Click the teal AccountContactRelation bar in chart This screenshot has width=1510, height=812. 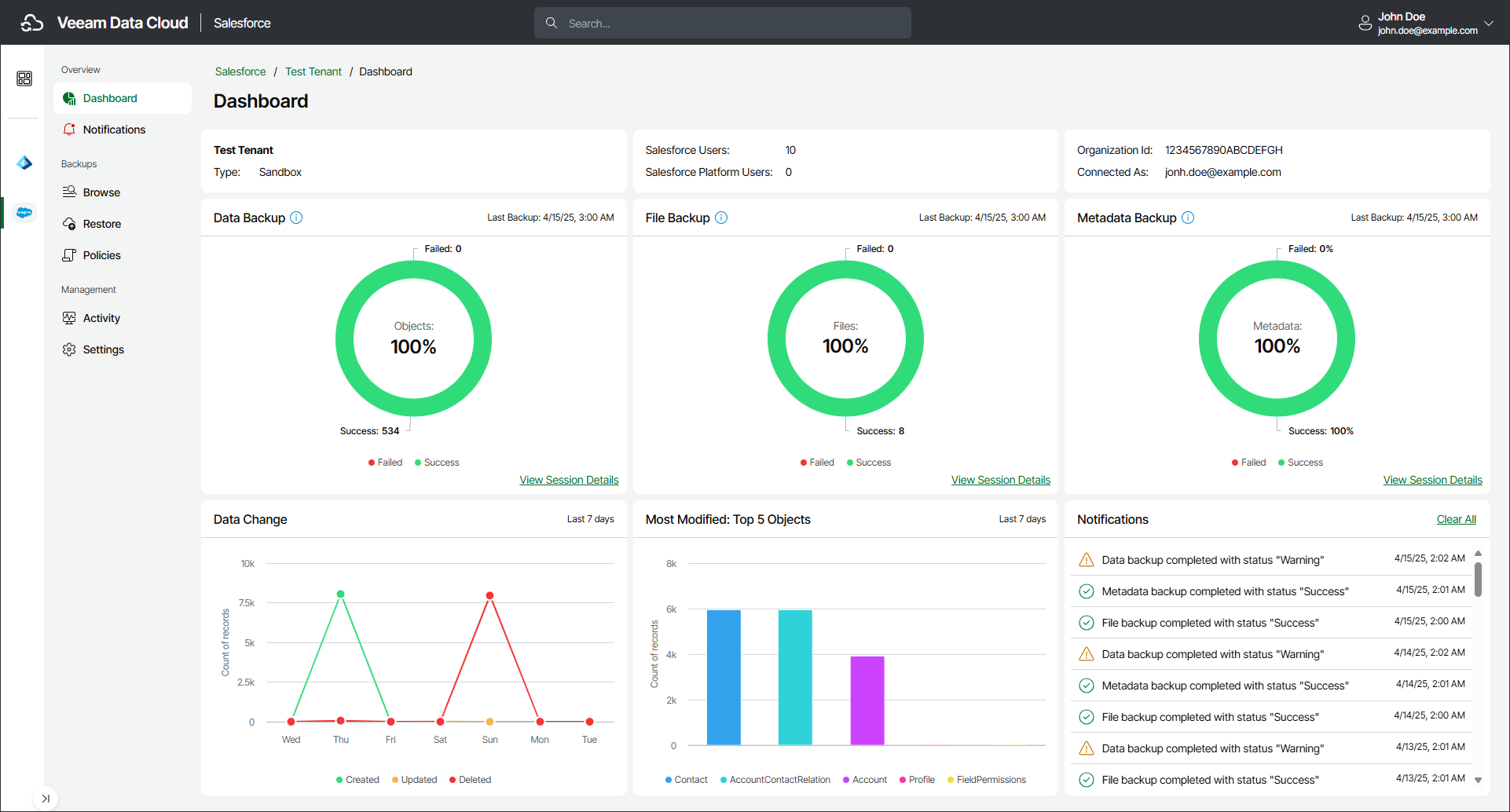click(795, 678)
